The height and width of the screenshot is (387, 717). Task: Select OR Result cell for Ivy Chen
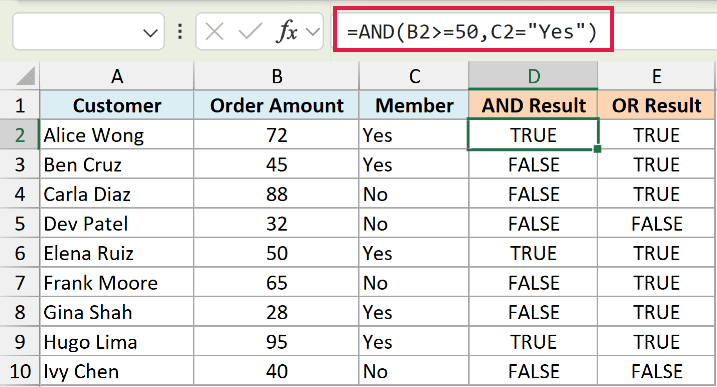click(657, 371)
